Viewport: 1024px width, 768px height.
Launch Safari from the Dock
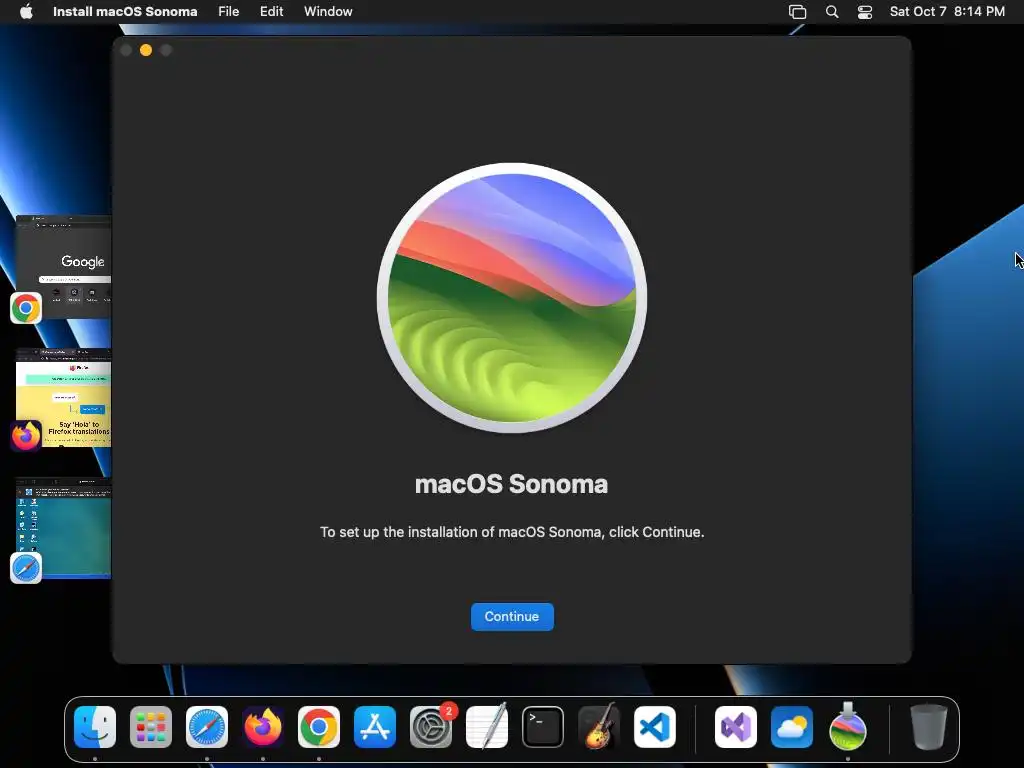click(207, 727)
